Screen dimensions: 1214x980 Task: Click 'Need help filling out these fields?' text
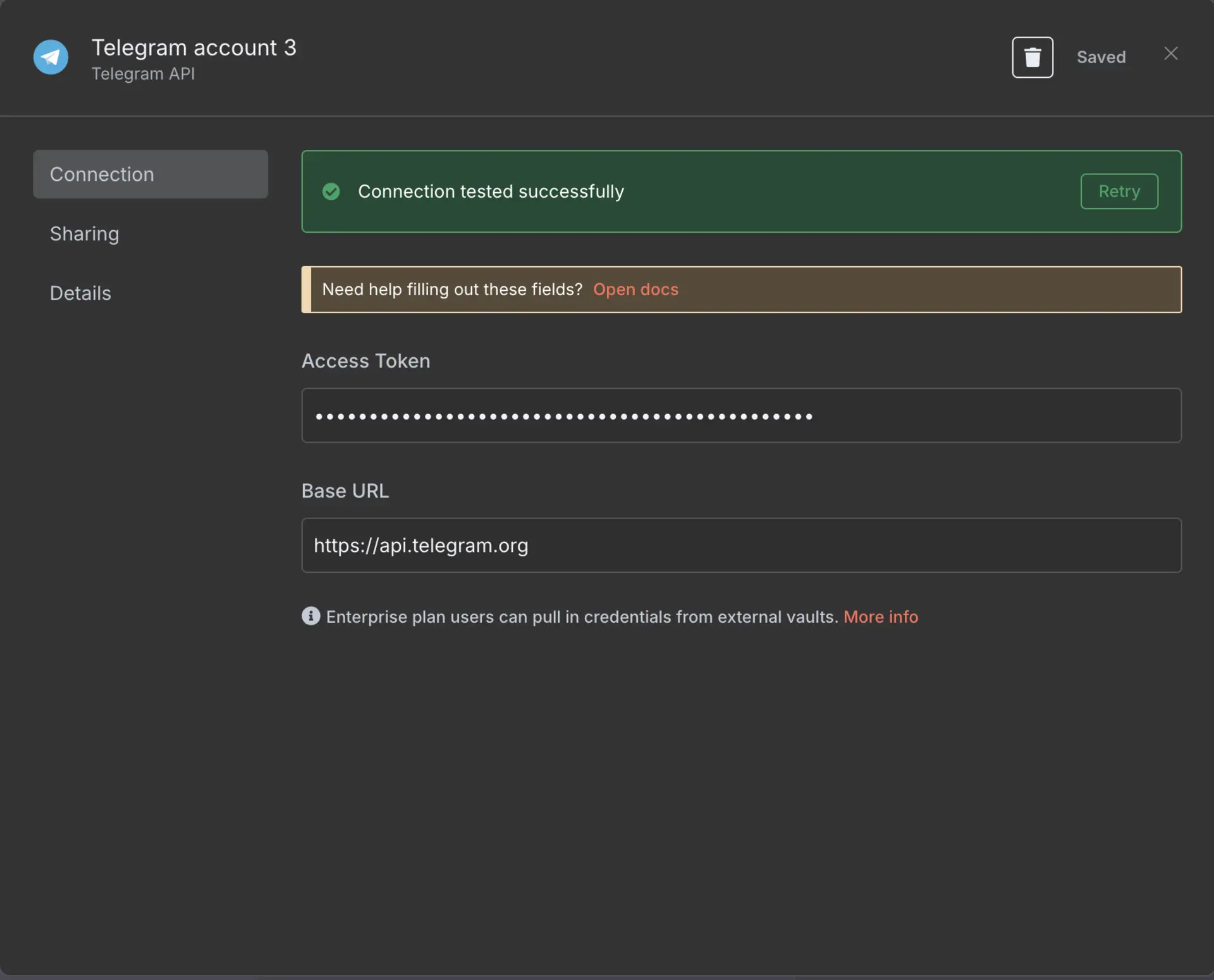pos(452,290)
